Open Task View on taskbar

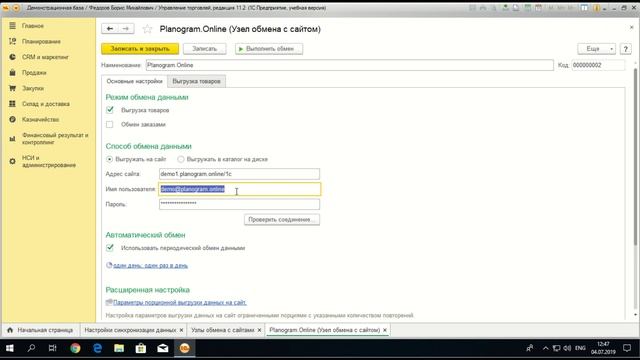[x=53, y=348]
